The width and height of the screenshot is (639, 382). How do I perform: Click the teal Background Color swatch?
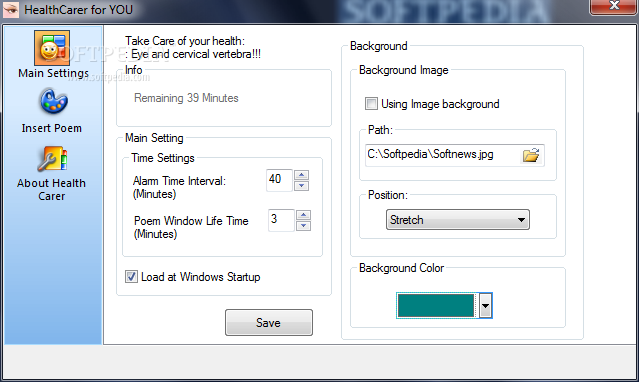pyautogui.click(x=436, y=305)
